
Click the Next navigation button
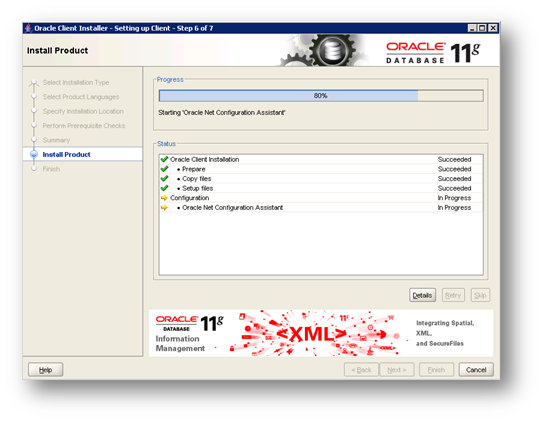click(397, 370)
